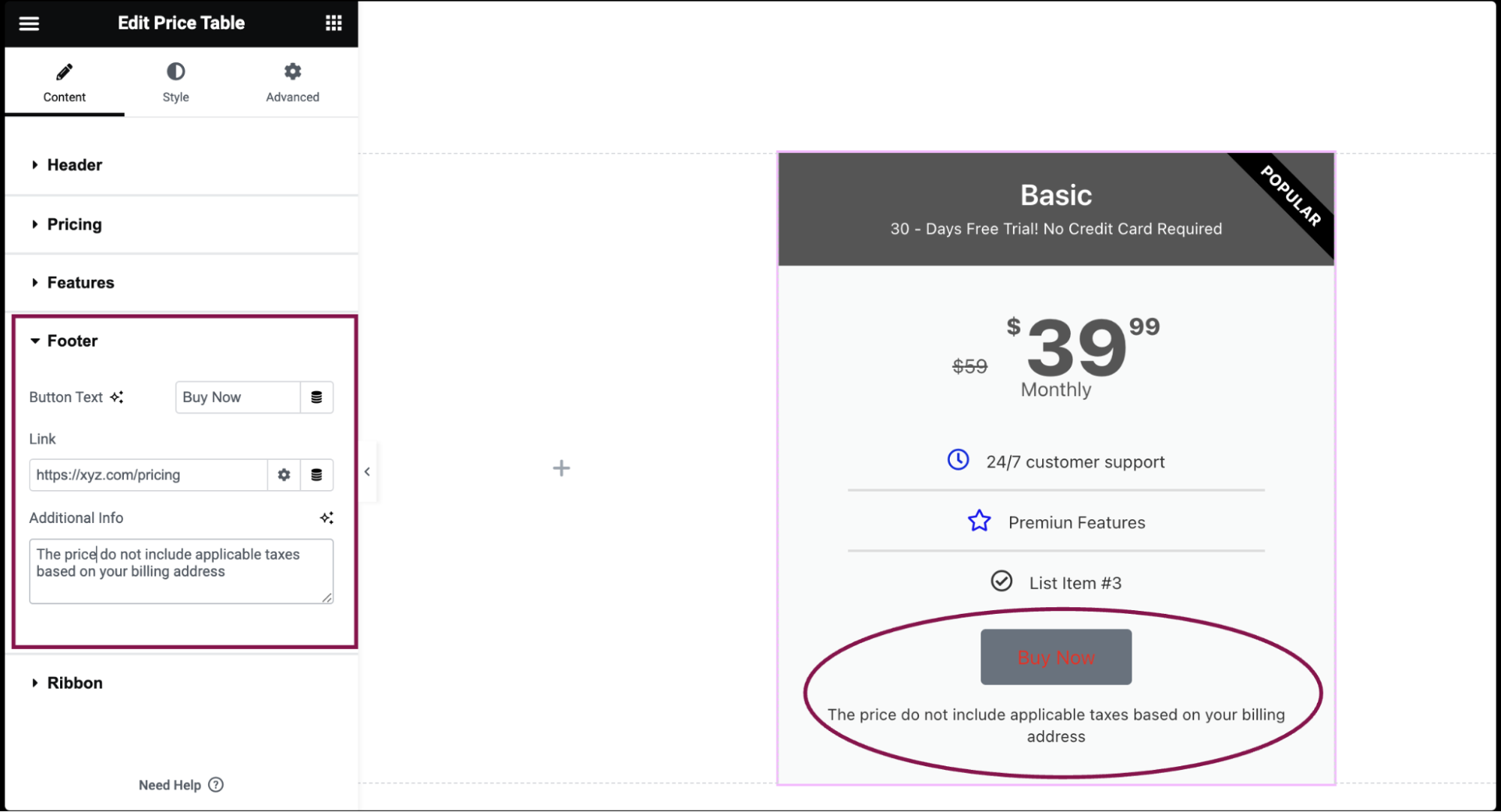The height and width of the screenshot is (812, 1501).
Task: Click the hamburger menu icon at top left
Action: (29, 23)
